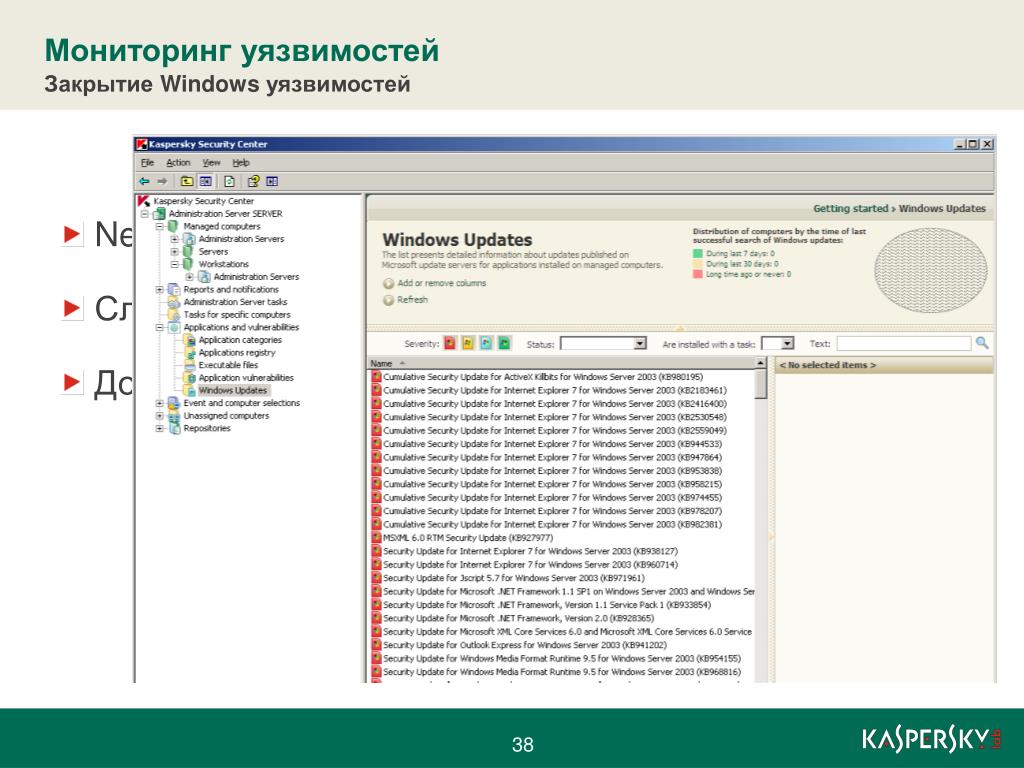Click the Up one level toolbar icon
The height and width of the screenshot is (768, 1024).
(x=187, y=182)
